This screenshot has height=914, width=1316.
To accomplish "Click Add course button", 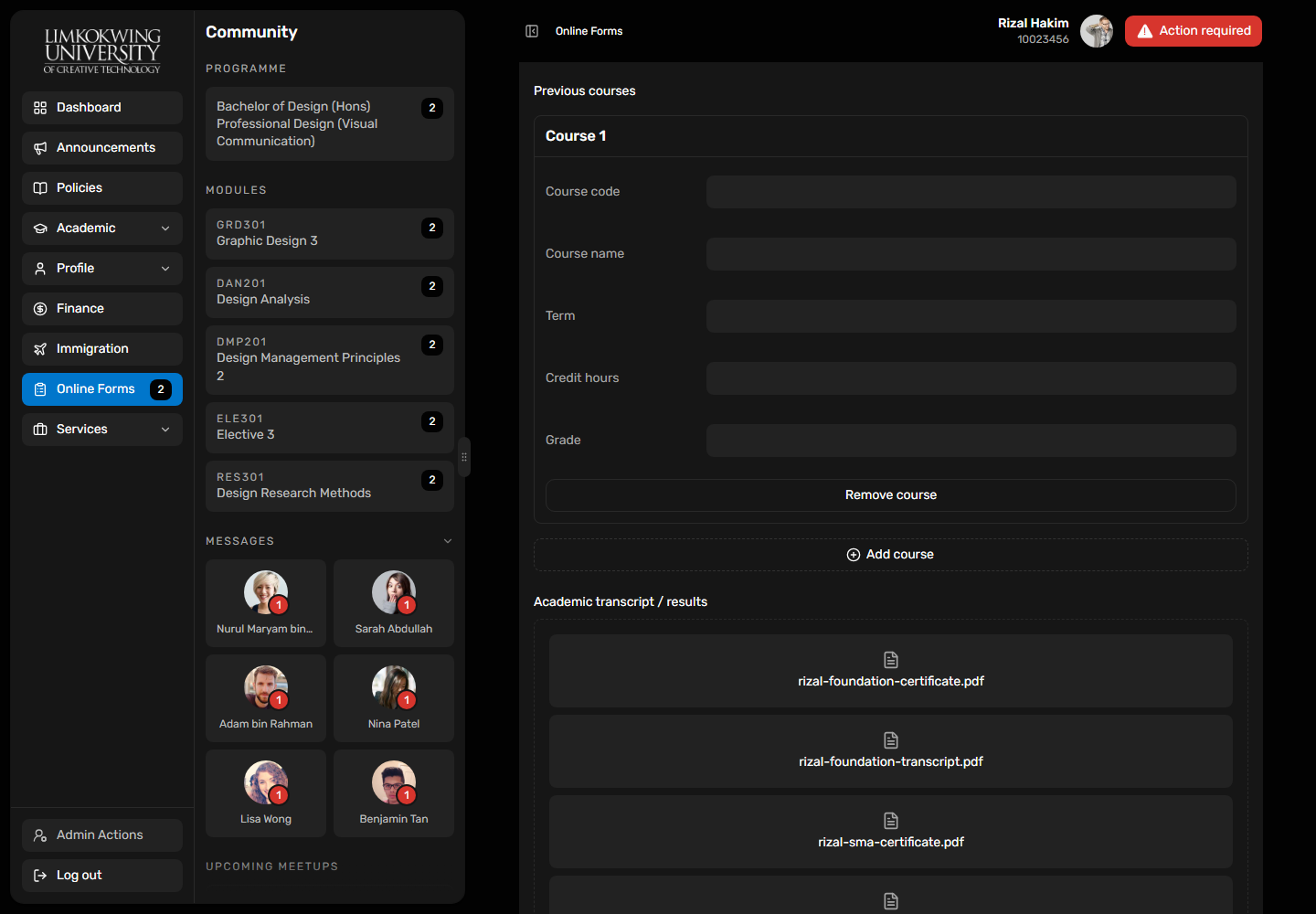I will (891, 555).
